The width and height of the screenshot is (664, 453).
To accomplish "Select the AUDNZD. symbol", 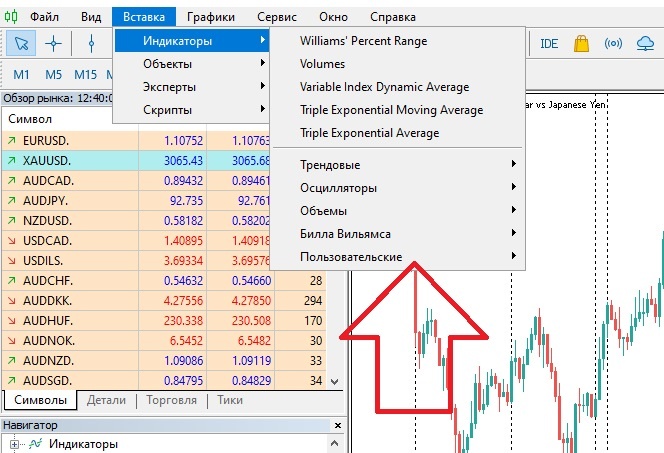I will [48, 360].
